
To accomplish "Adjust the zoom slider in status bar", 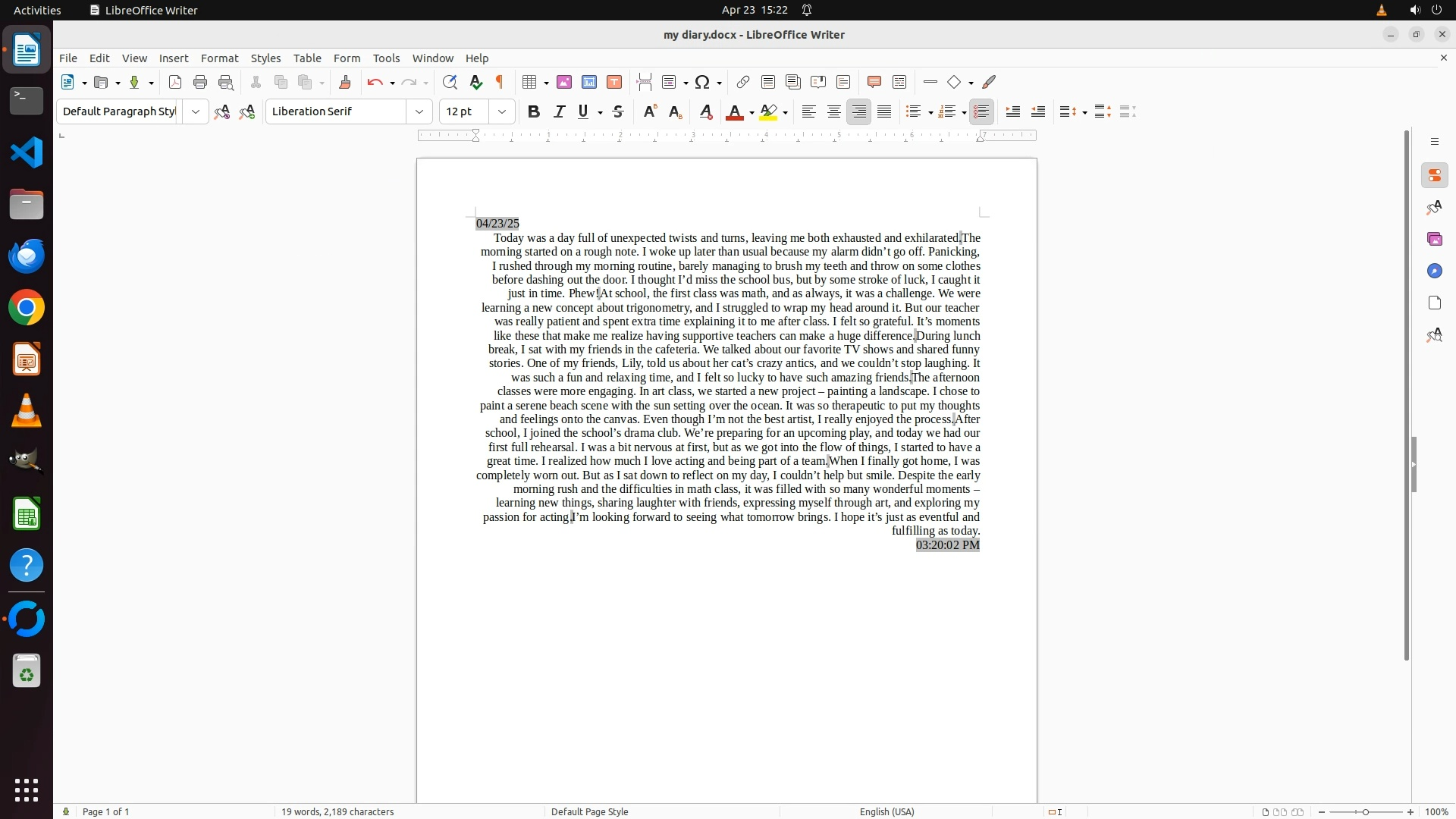I will pyautogui.click(x=1365, y=812).
